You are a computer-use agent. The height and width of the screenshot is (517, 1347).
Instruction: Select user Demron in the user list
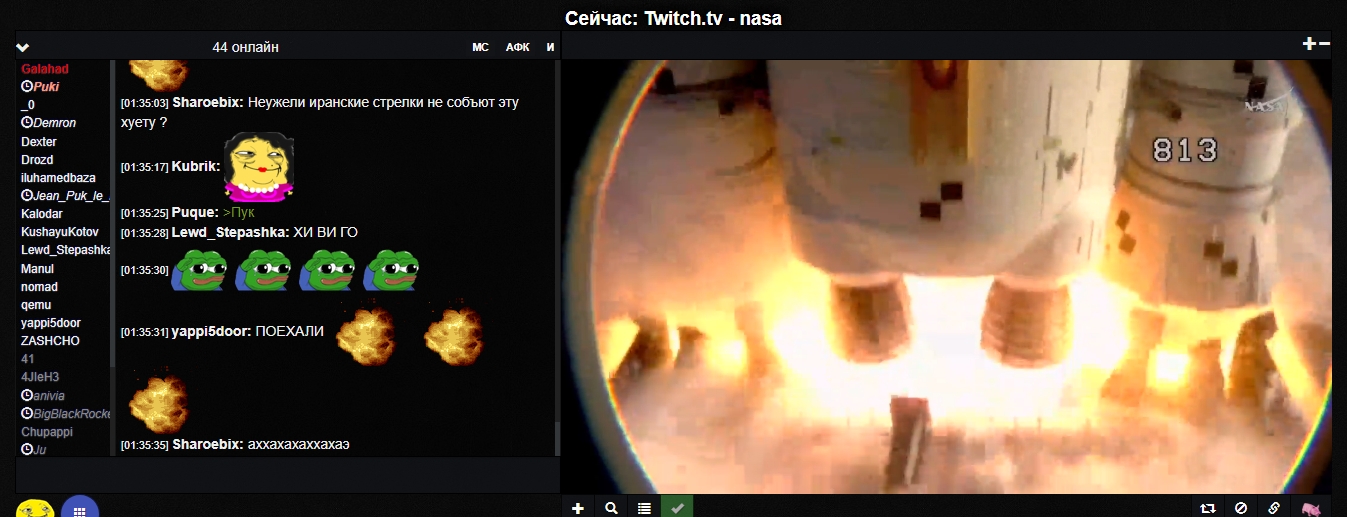click(x=55, y=123)
